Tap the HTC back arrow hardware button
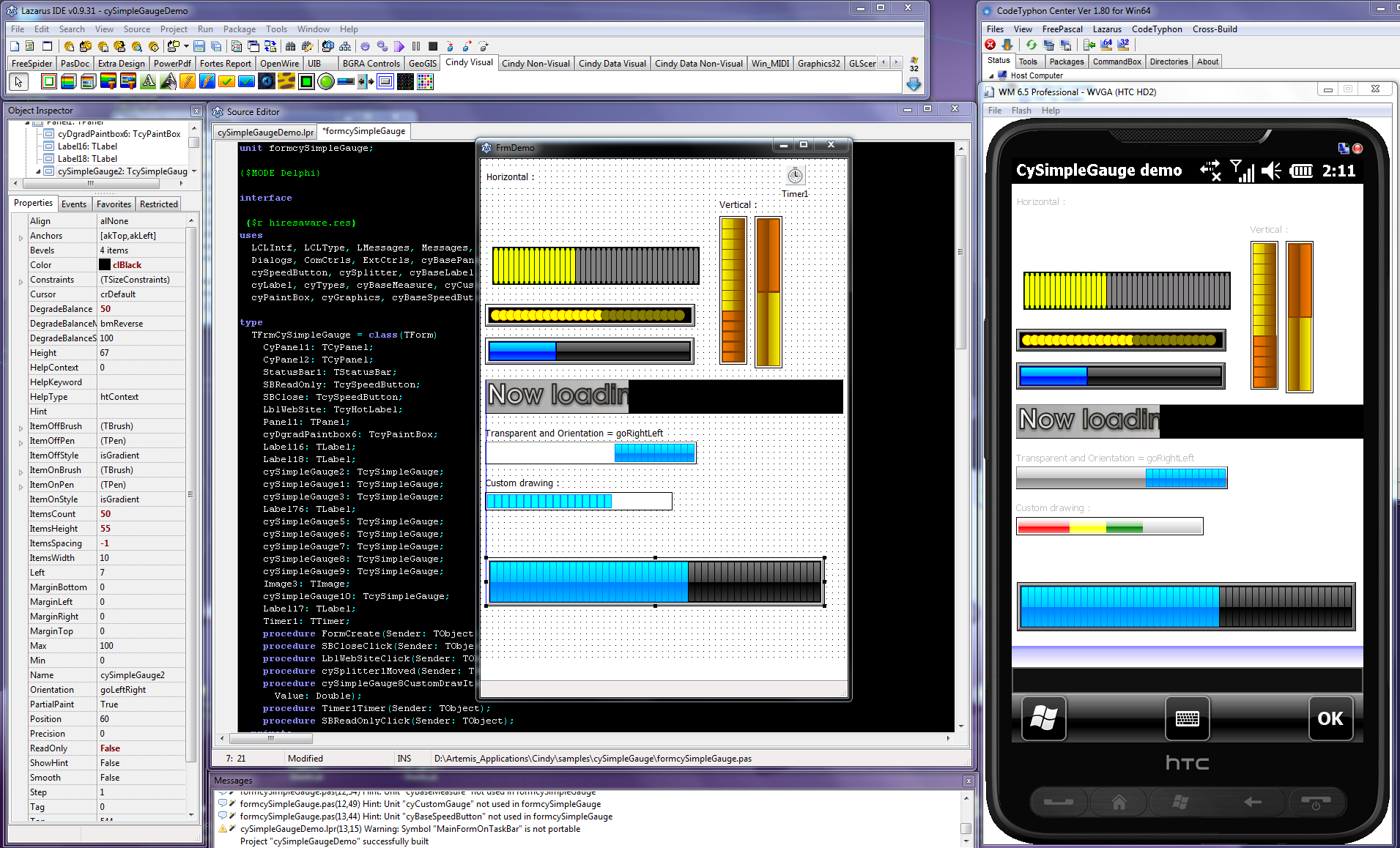The height and width of the screenshot is (848, 1400). pos(1253,803)
